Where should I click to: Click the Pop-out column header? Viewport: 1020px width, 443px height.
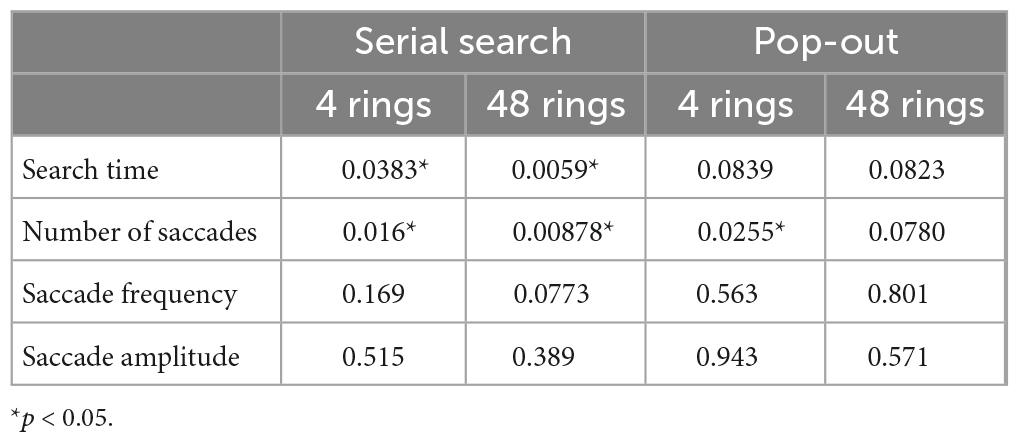pos(824,41)
